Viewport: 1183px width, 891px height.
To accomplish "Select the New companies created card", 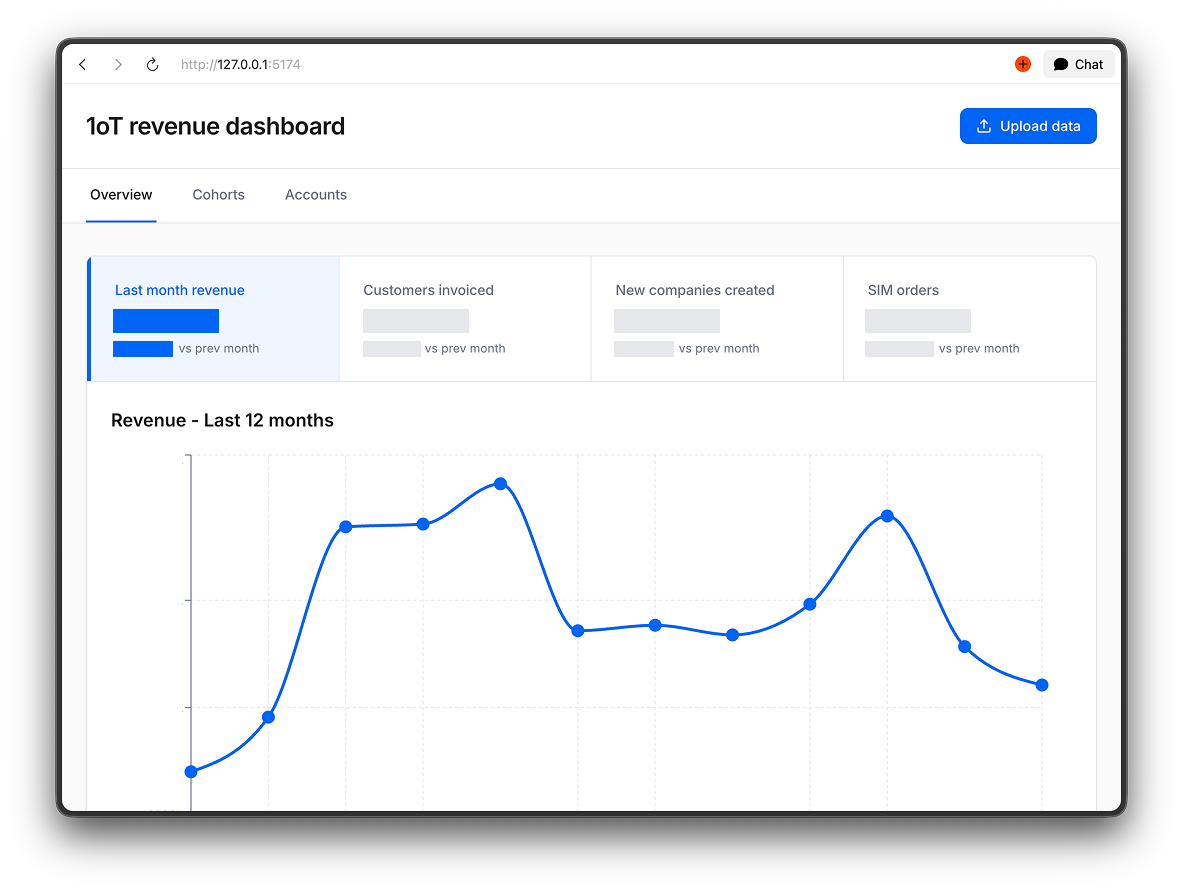I will click(717, 318).
